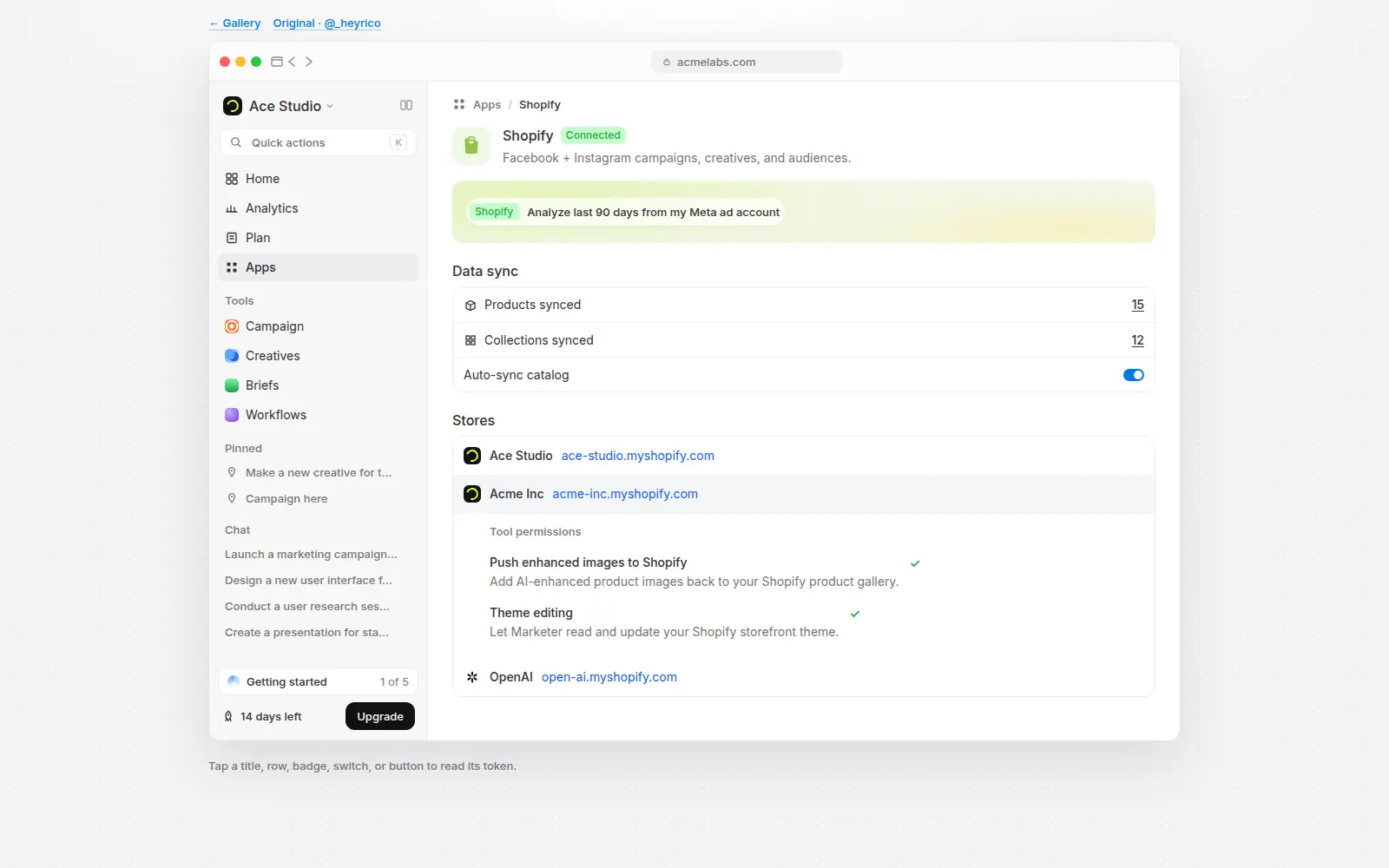Click the search magnifier icon
Viewport: 1389px width, 868px height.
236,142
